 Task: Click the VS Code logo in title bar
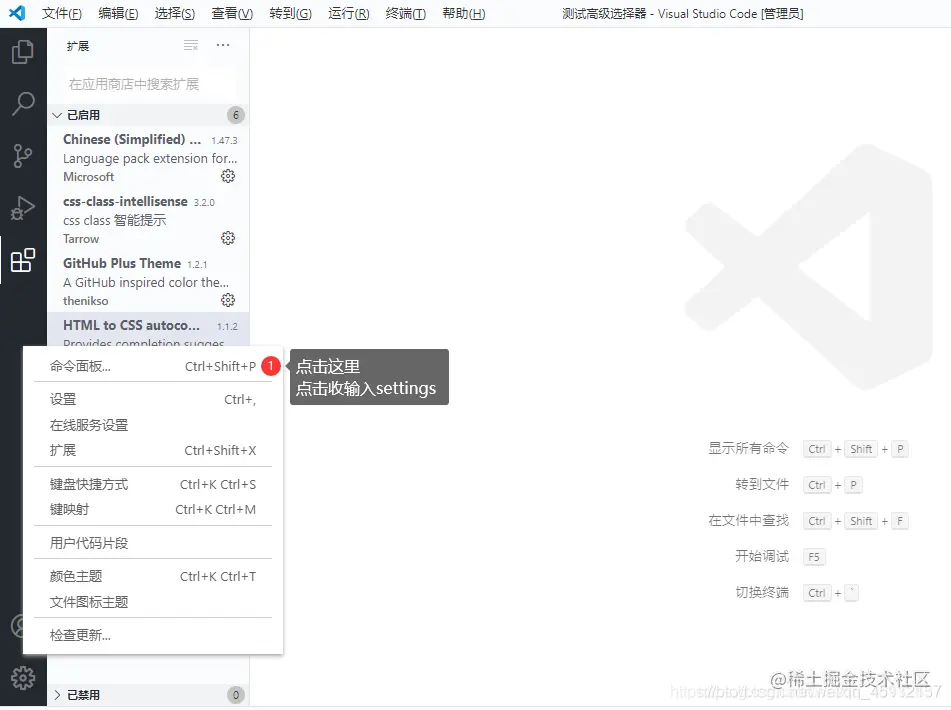[x=18, y=13]
